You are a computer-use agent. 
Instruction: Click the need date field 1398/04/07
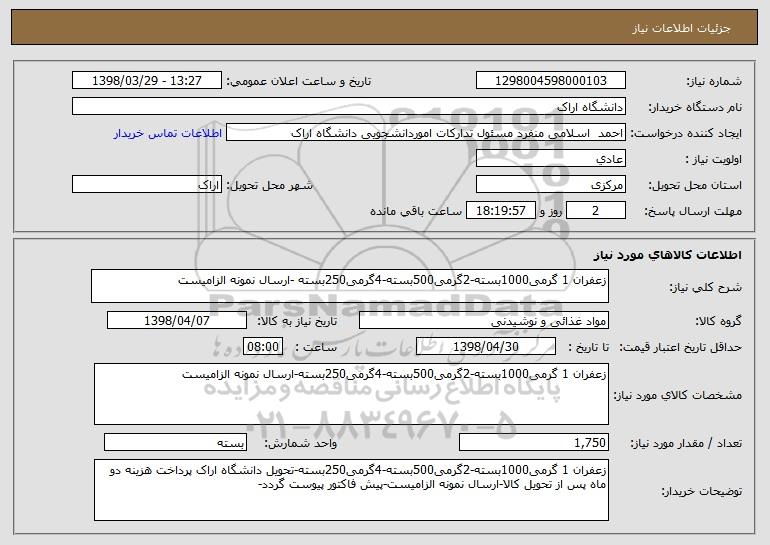coord(177,321)
